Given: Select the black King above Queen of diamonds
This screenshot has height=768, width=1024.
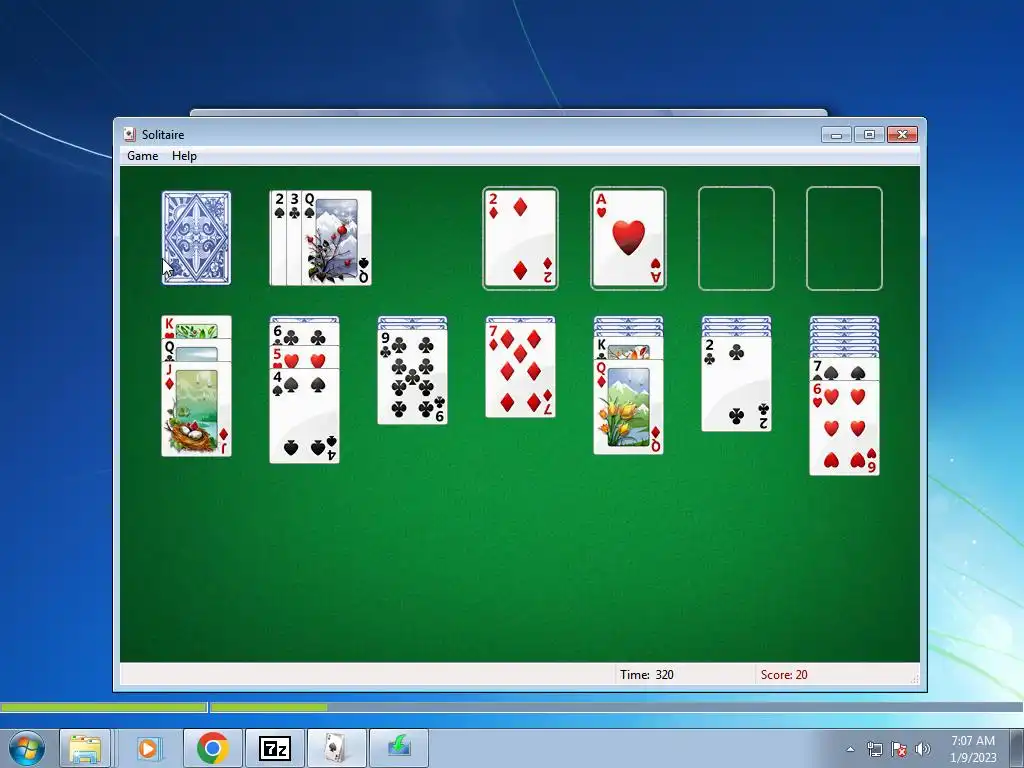Looking at the screenshot, I should pyautogui.click(x=628, y=348).
